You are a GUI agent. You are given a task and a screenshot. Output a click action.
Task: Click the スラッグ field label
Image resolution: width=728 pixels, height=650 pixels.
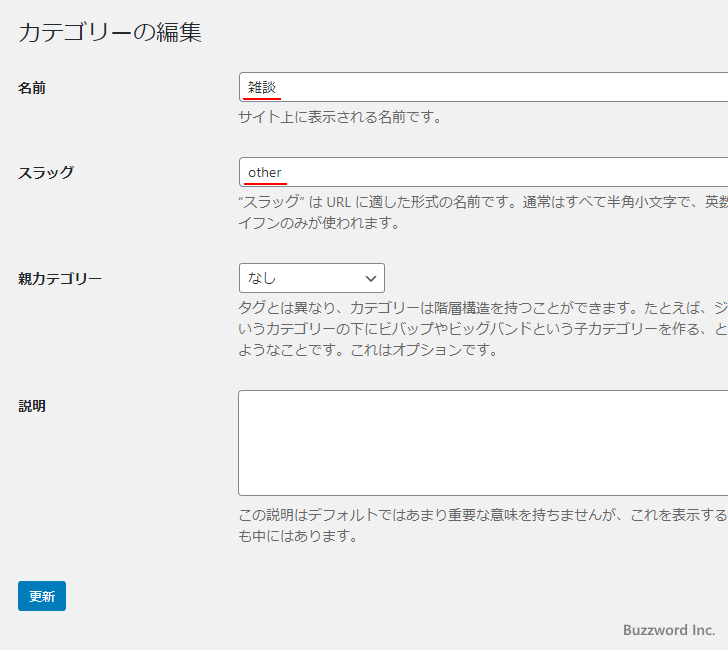pos(46,172)
